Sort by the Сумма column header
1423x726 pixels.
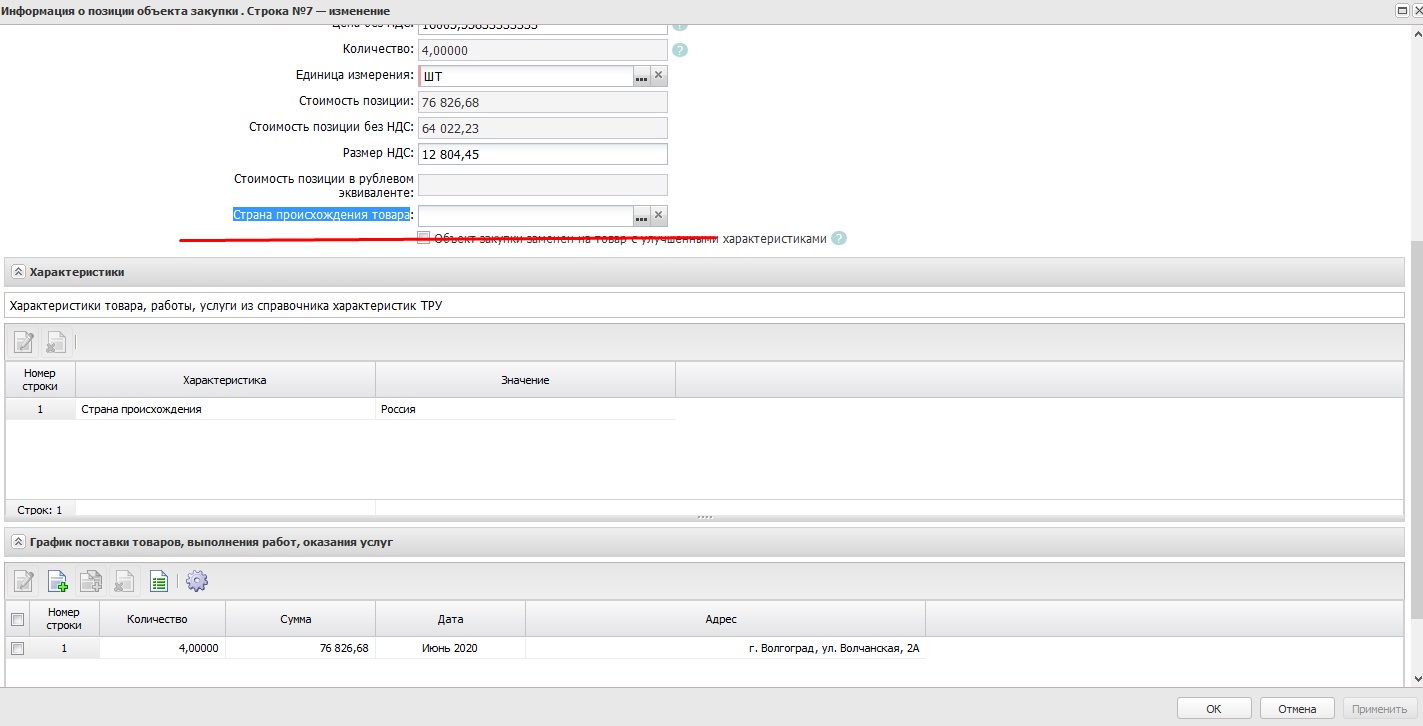pos(300,619)
